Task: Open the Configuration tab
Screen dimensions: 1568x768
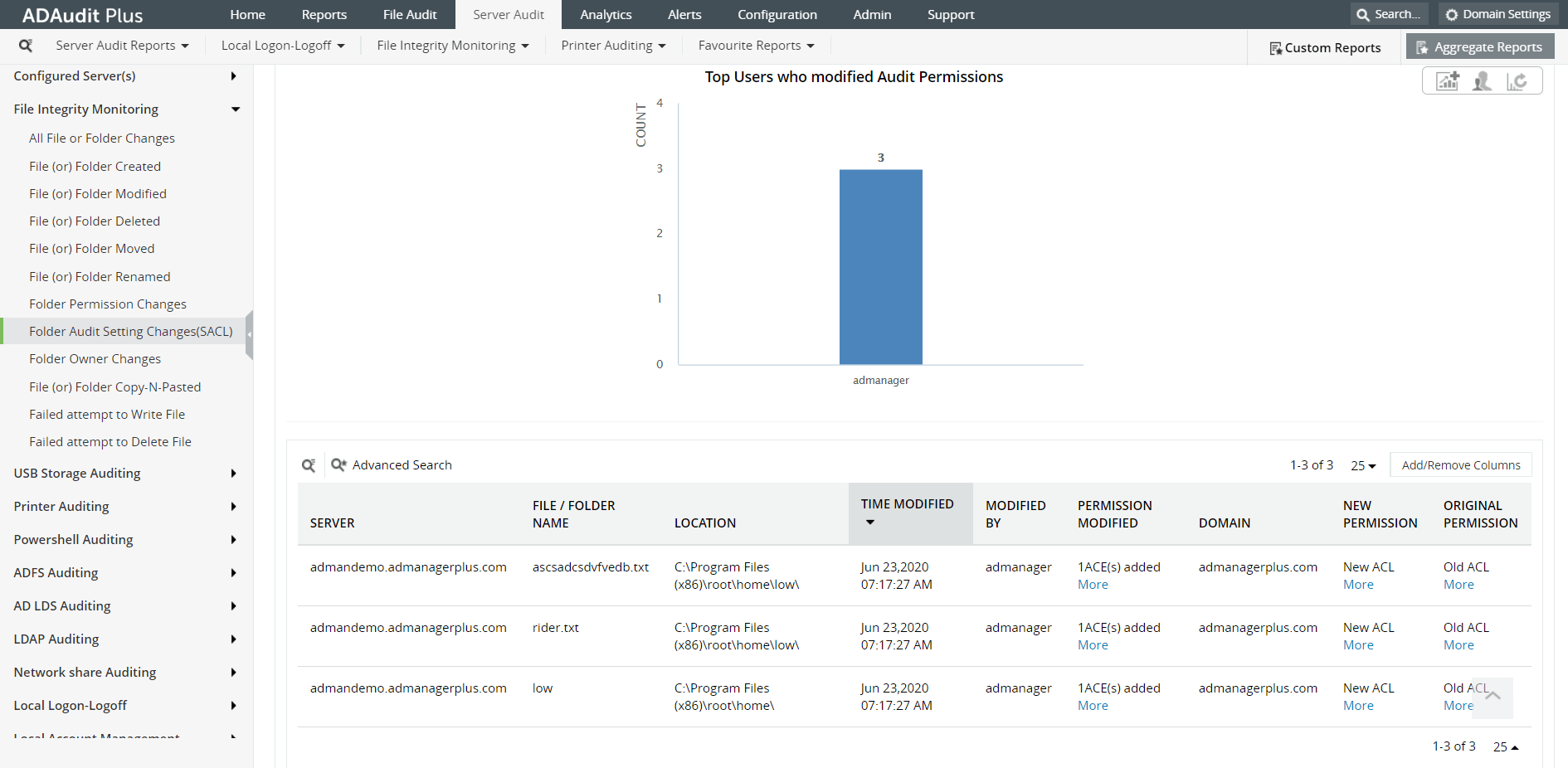Action: [x=777, y=15]
